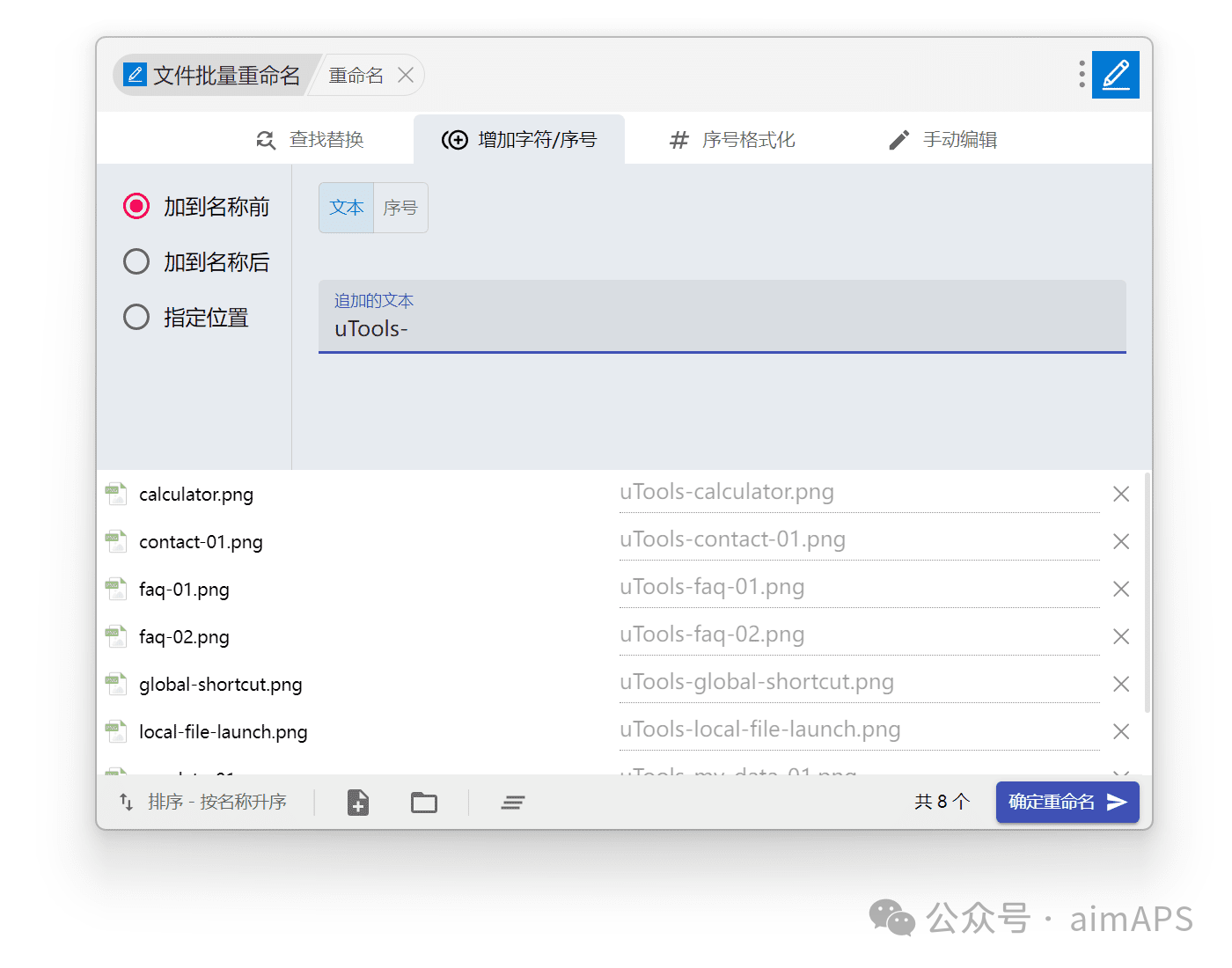Viewport: 1232px width, 968px height.
Task: Remove faq-02.png from the rename list
Action: click(1120, 636)
